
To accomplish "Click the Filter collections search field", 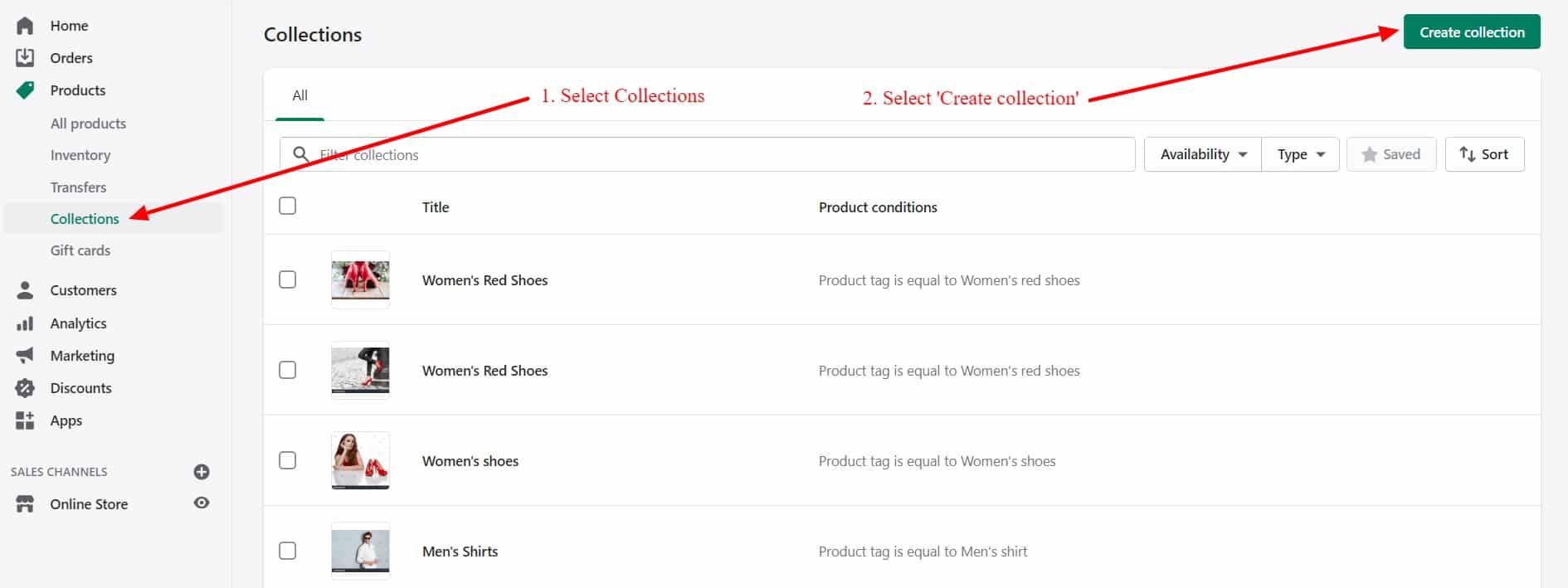I will pyautogui.click(x=713, y=155).
